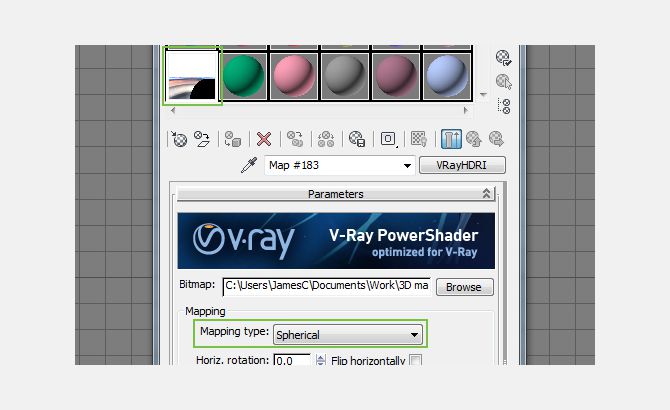
Task: Click the Go to Parent icon
Action: pos(473,139)
